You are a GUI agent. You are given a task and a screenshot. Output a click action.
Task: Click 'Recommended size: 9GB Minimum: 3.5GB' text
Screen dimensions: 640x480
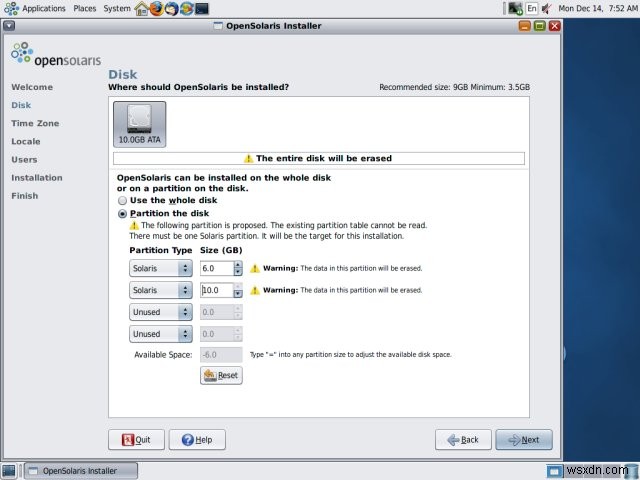coord(454,87)
